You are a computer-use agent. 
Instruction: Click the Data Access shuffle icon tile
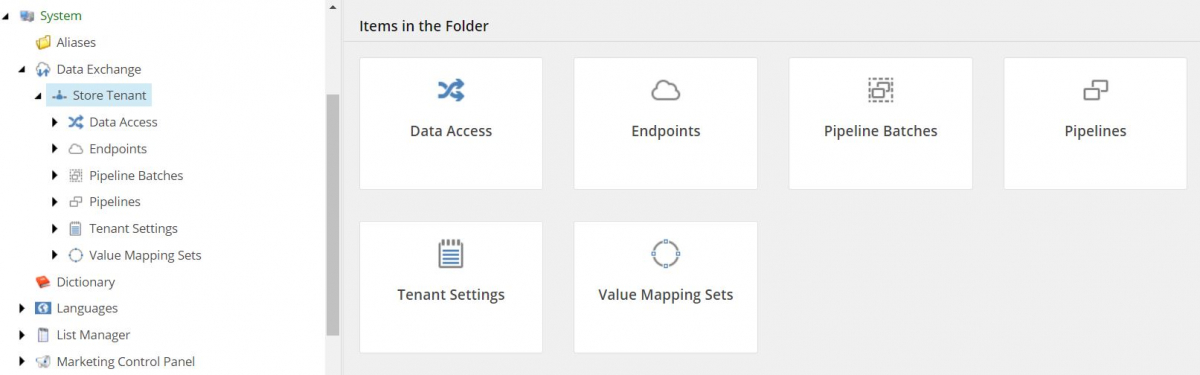tap(451, 91)
